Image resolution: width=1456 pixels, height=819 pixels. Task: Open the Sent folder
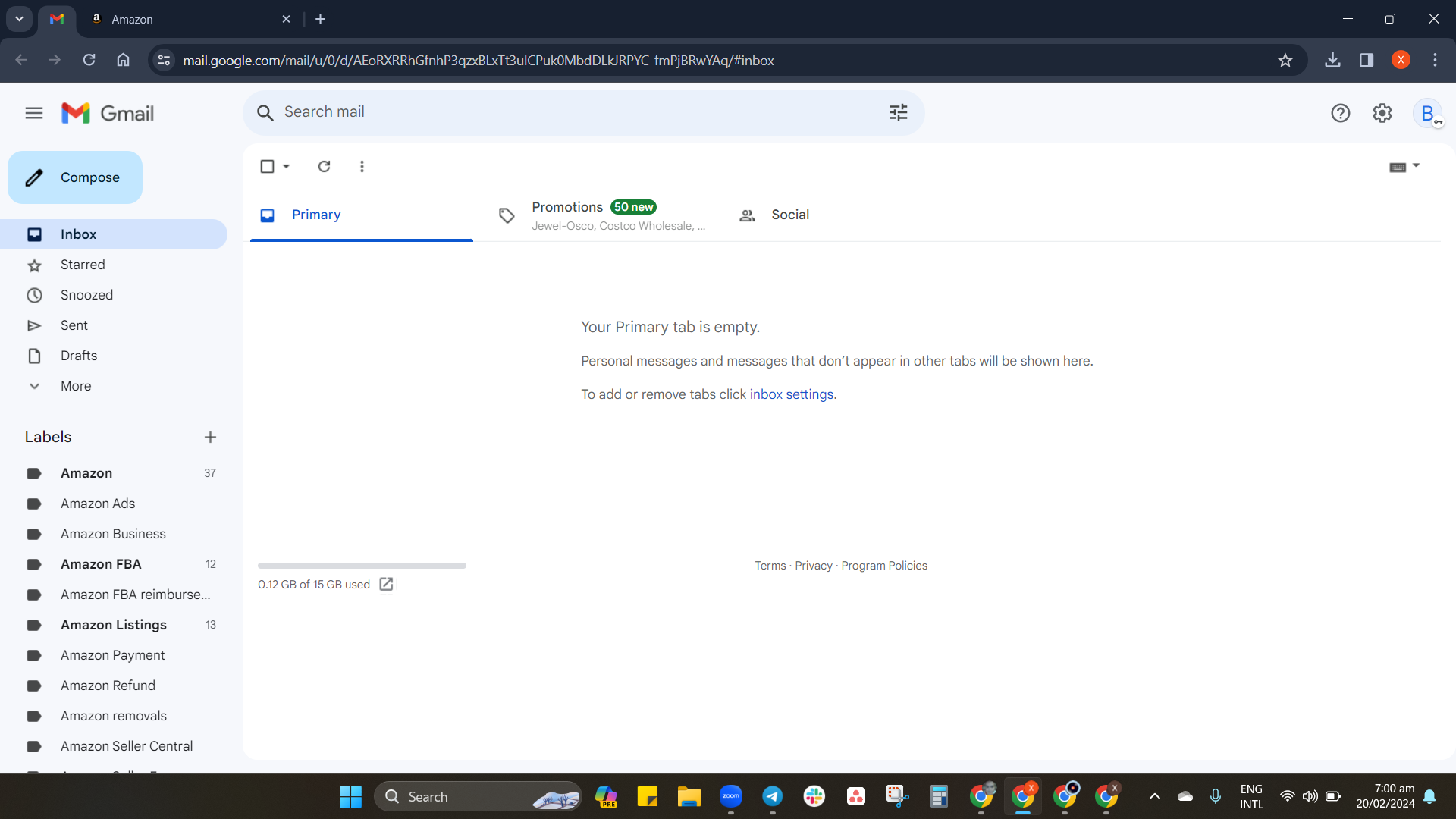click(114, 325)
